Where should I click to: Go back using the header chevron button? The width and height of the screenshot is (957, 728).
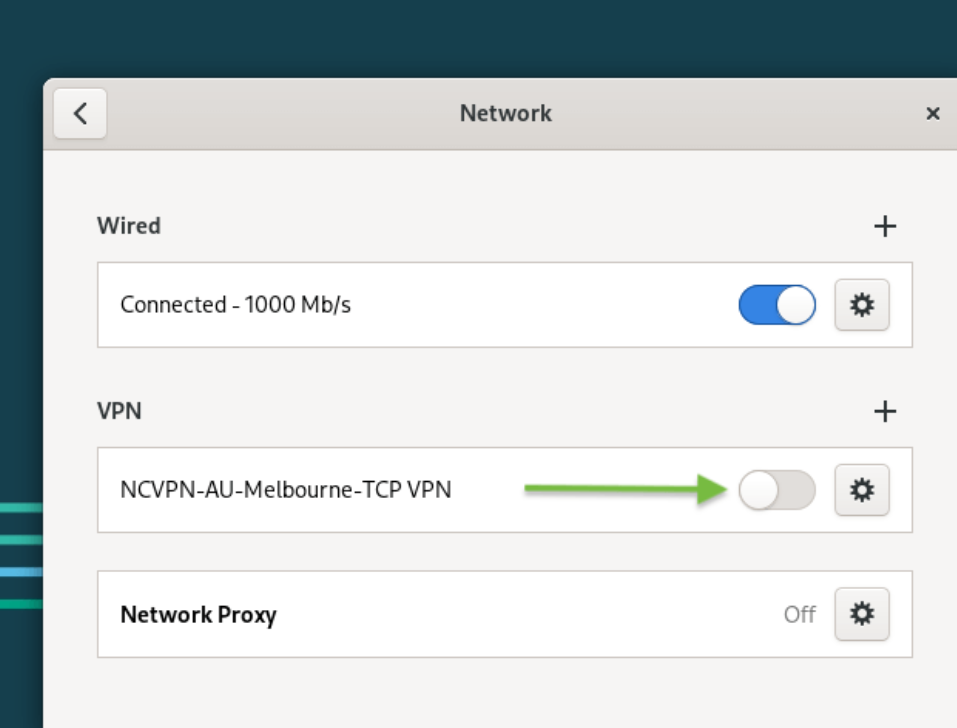(80, 114)
